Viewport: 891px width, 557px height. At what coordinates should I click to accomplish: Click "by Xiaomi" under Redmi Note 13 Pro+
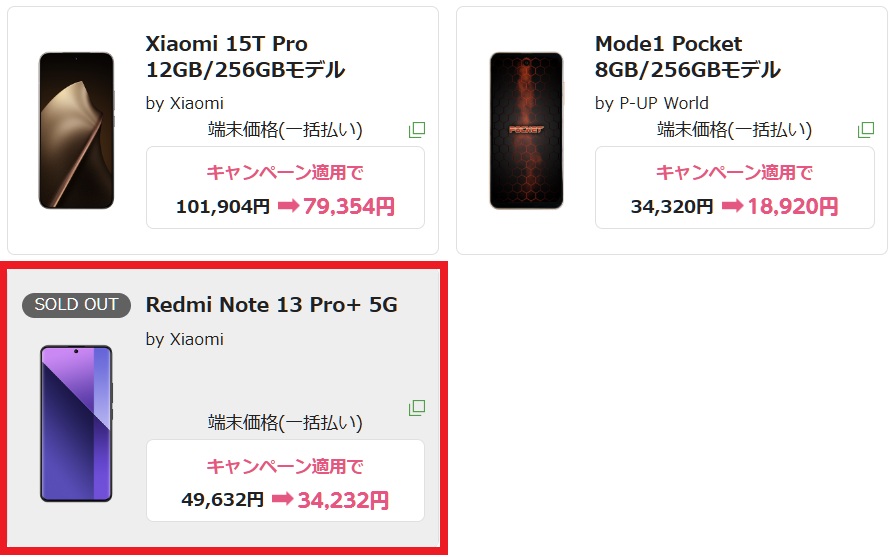184,339
